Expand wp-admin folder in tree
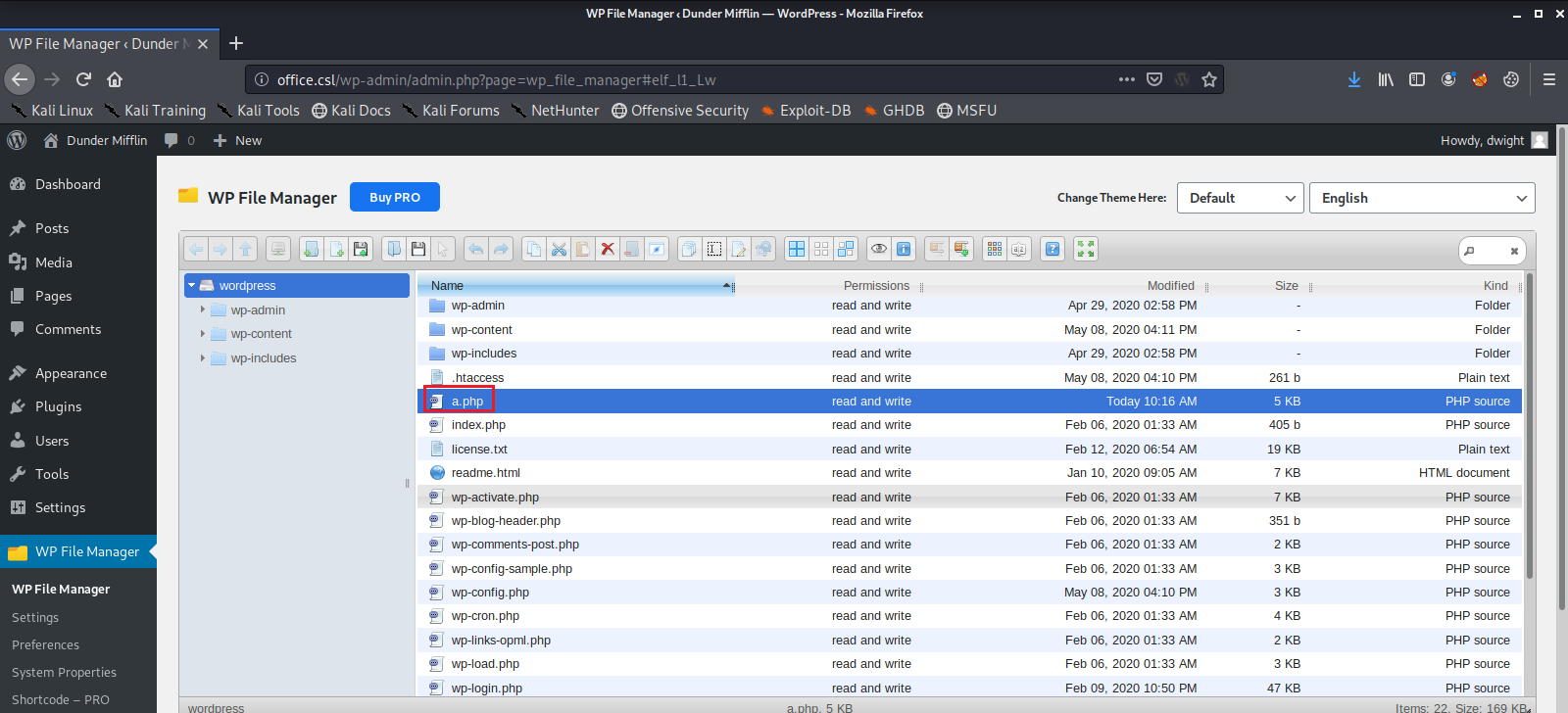Screen dimensions: 1568x713 [203, 309]
